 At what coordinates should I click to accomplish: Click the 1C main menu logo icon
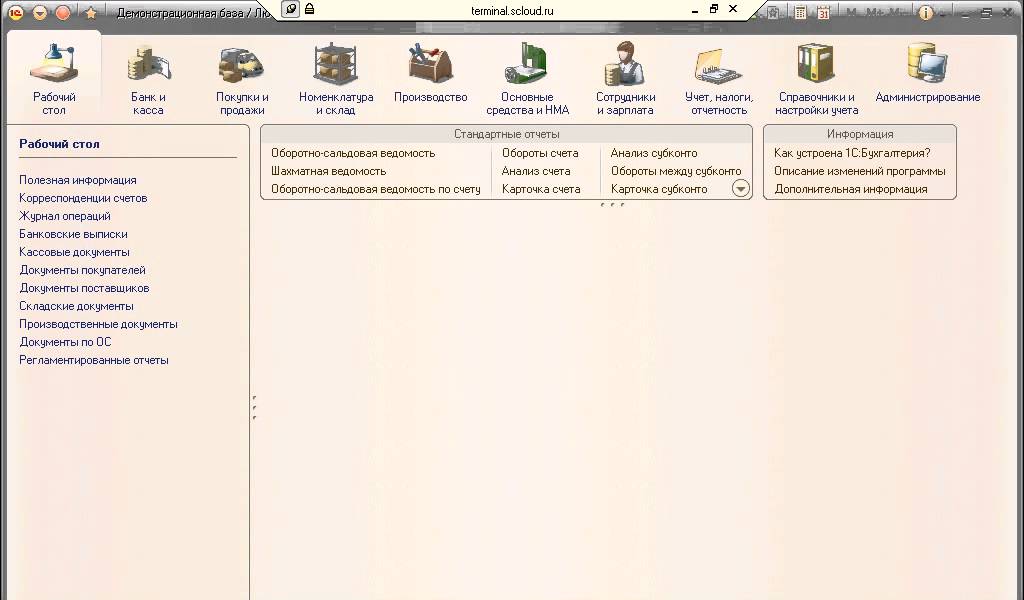[16, 12]
